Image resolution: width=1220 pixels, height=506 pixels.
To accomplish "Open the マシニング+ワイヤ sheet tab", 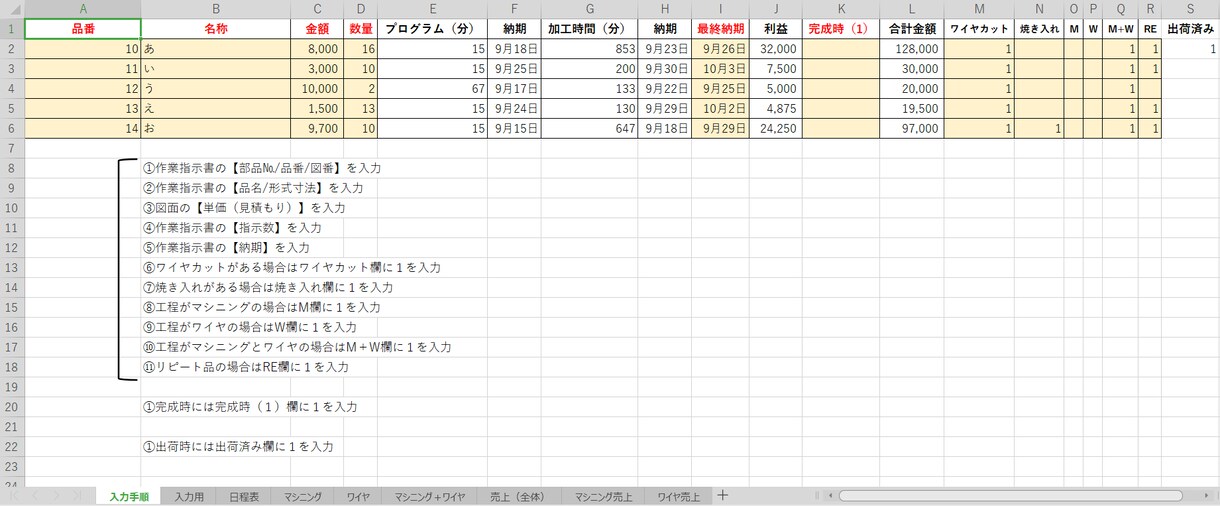I will point(430,496).
